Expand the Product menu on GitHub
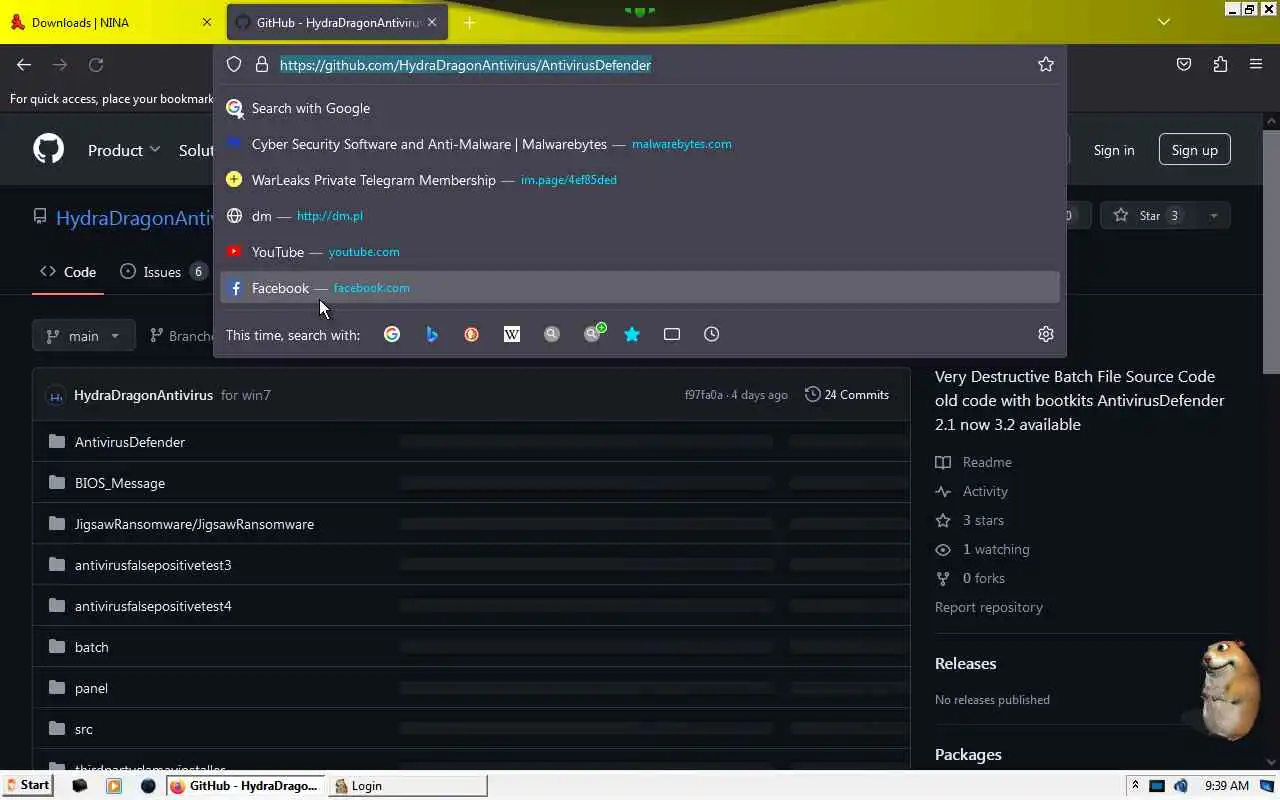 click(x=124, y=150)
